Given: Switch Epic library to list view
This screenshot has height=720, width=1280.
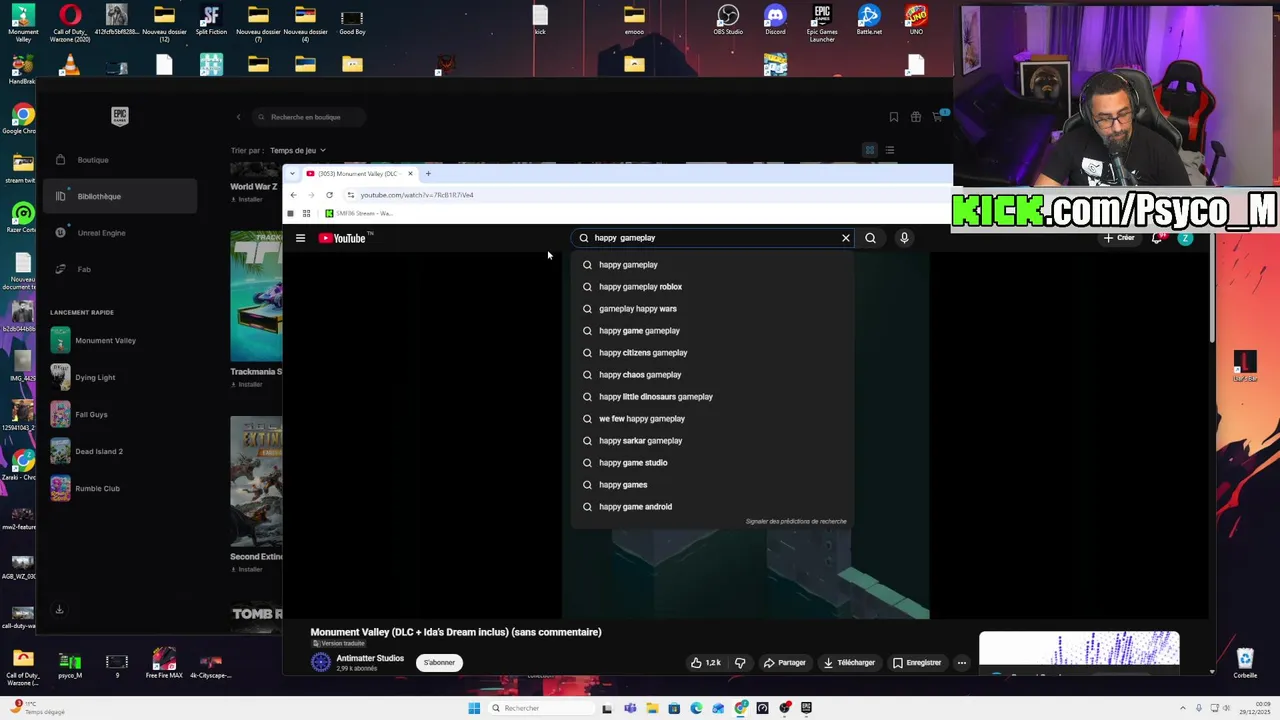Looking at the screenshot, I should (x=889, y=151).
